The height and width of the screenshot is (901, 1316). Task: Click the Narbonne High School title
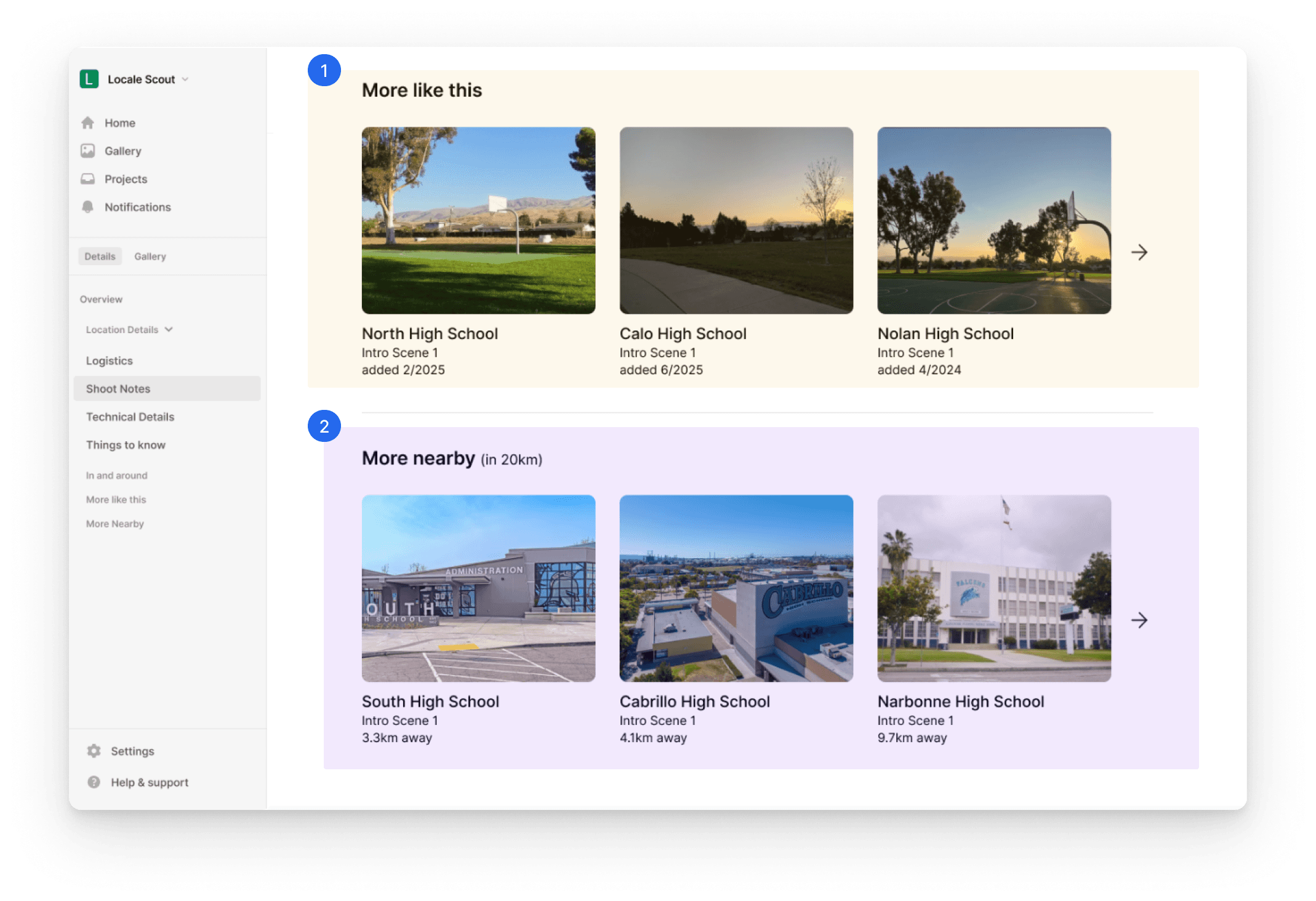coord(960,702)
